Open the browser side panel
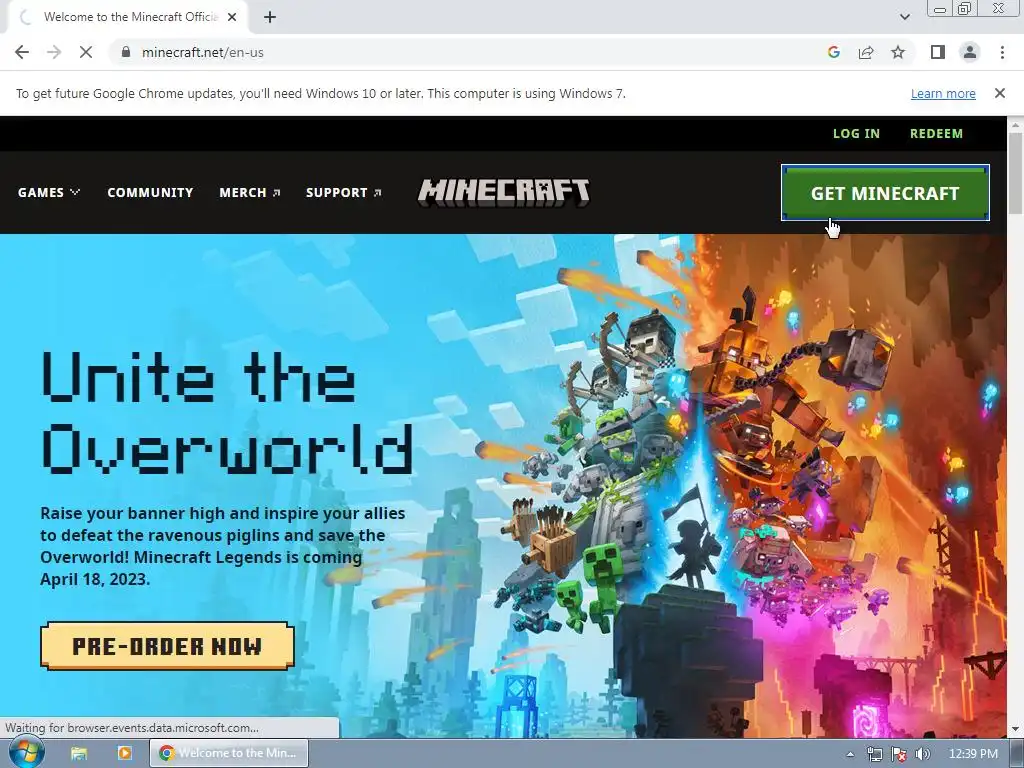The image size is (1024, 768). pos(938,52)
